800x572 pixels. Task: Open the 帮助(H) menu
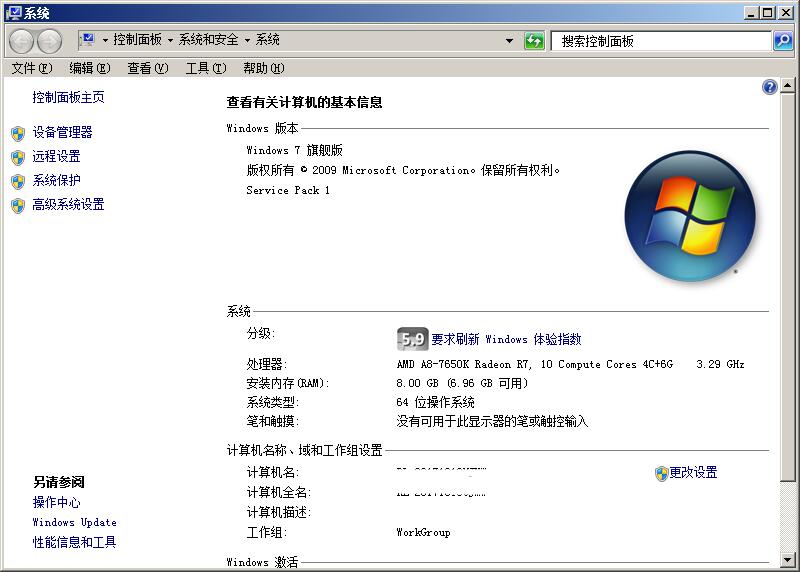(x=264, y=68)
